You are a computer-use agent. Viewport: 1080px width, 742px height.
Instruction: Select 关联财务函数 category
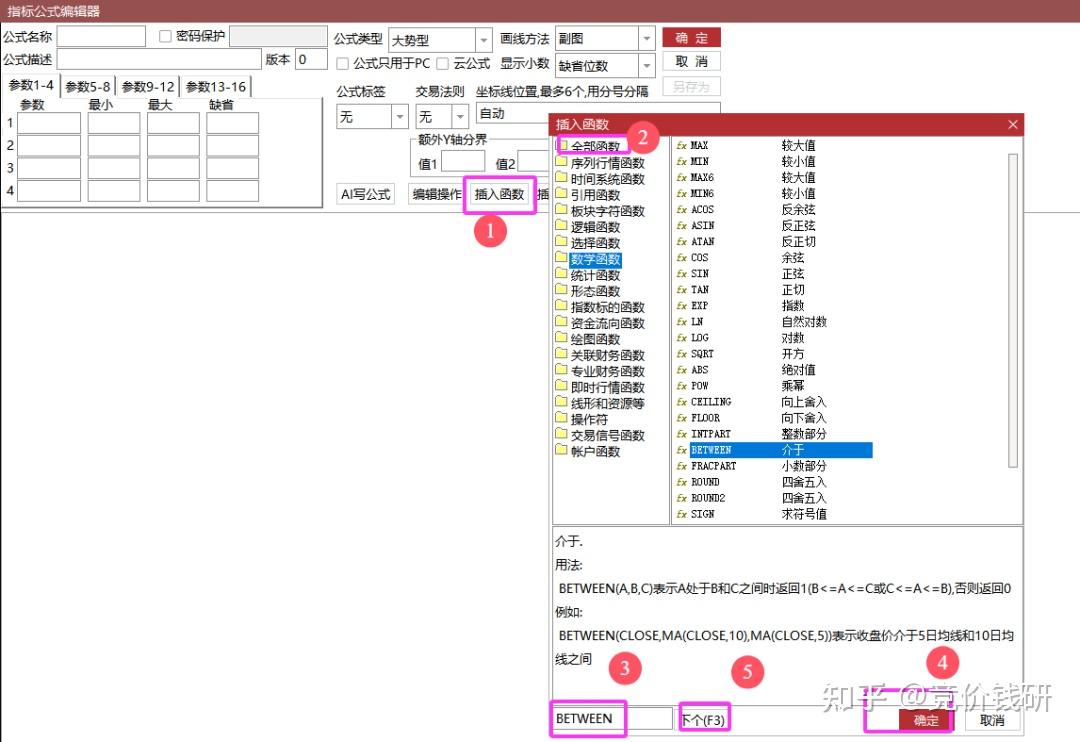[x=608, y=355]
